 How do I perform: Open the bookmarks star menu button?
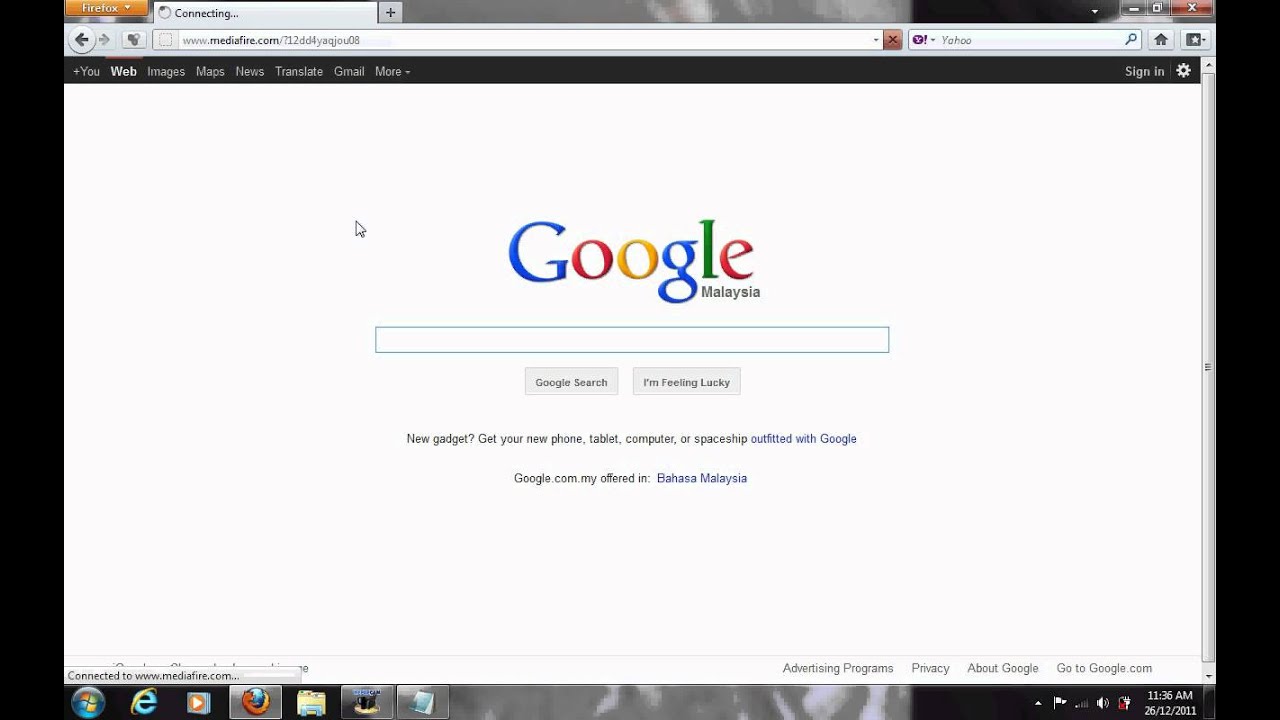pos(1195,40)
